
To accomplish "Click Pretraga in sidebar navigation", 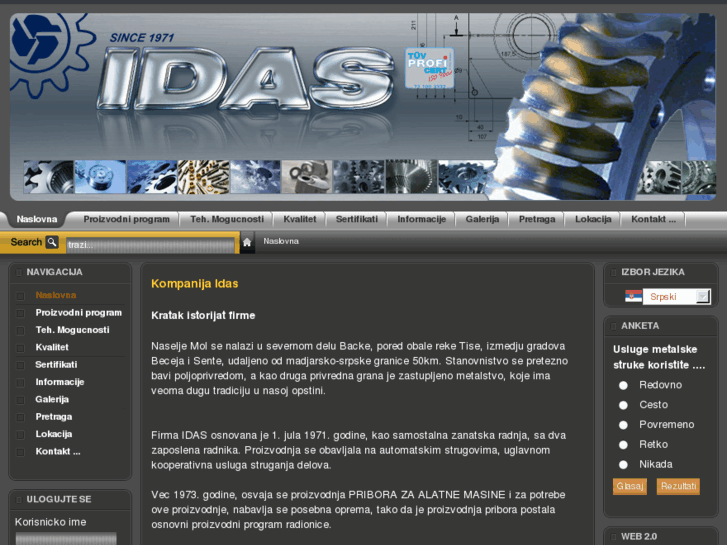I will click(54, 417).
